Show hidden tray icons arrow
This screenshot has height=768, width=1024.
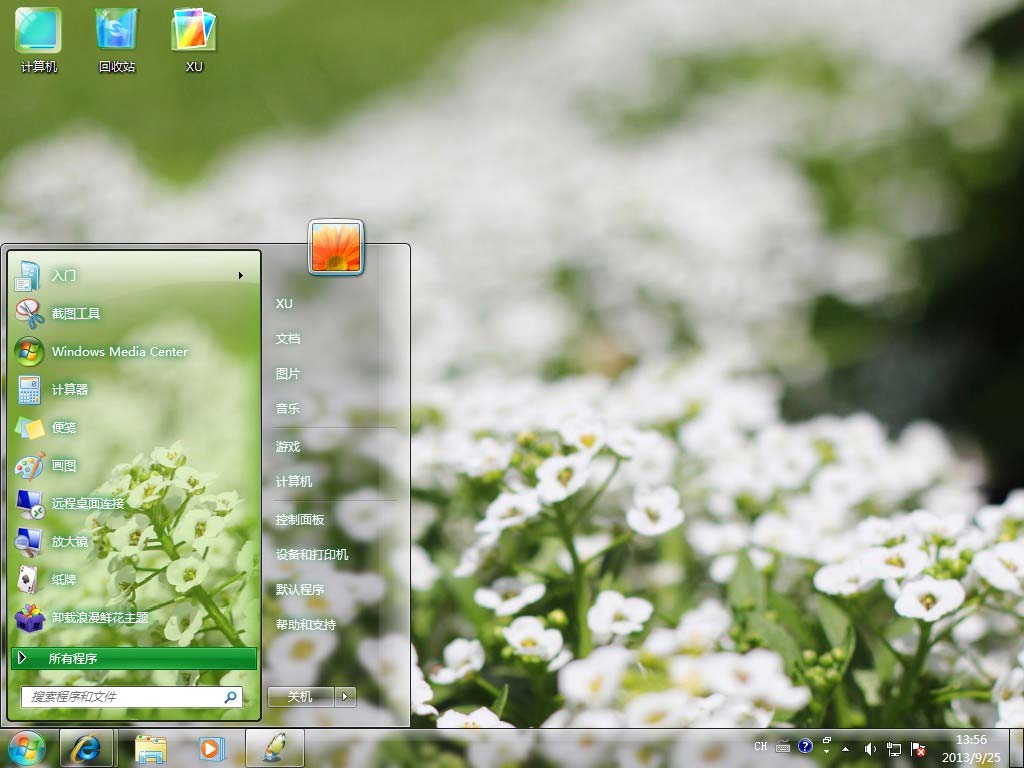coord(846,748)
